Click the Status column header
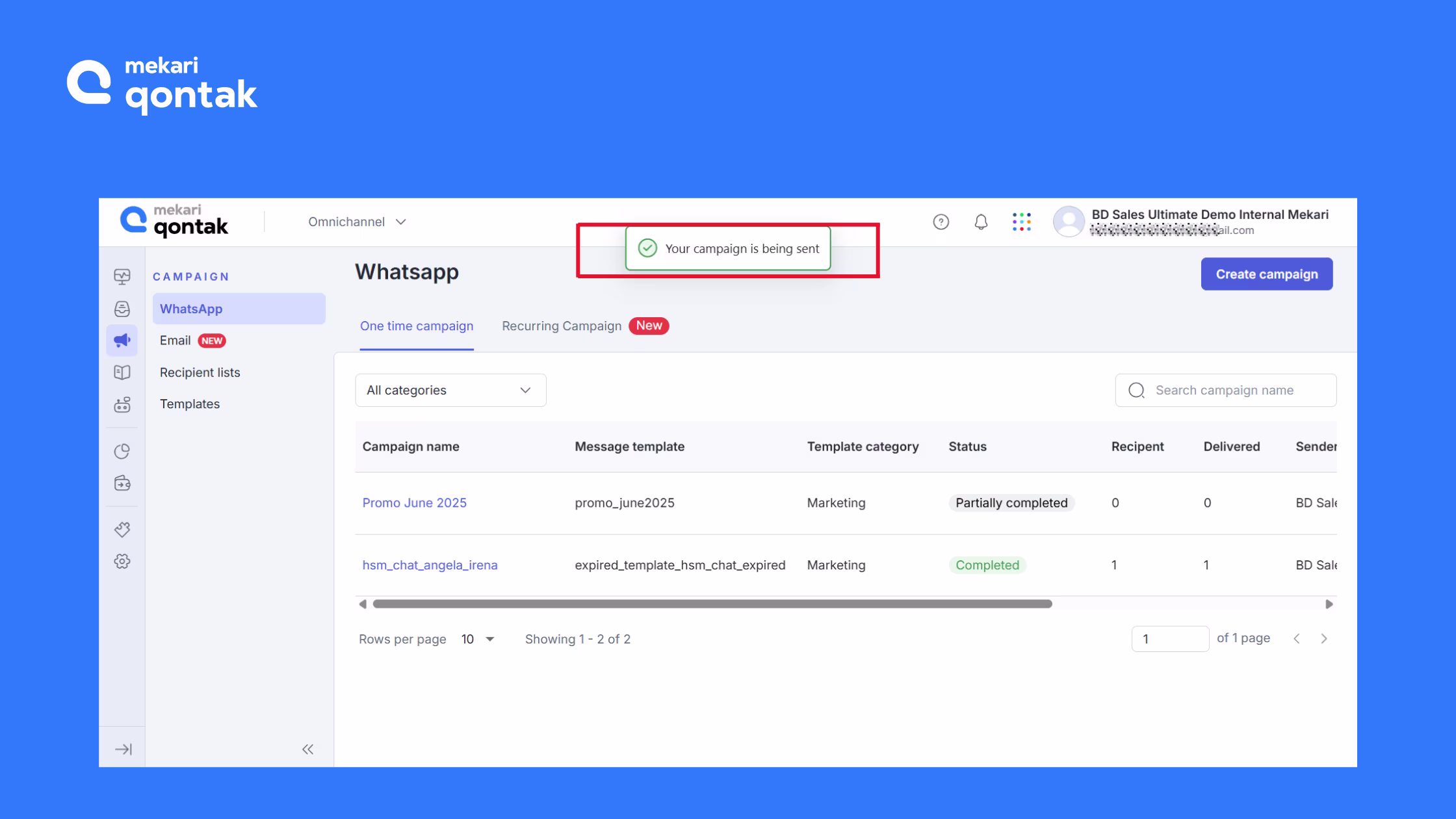Screen dimensions: 1456x819 point(967,447)
